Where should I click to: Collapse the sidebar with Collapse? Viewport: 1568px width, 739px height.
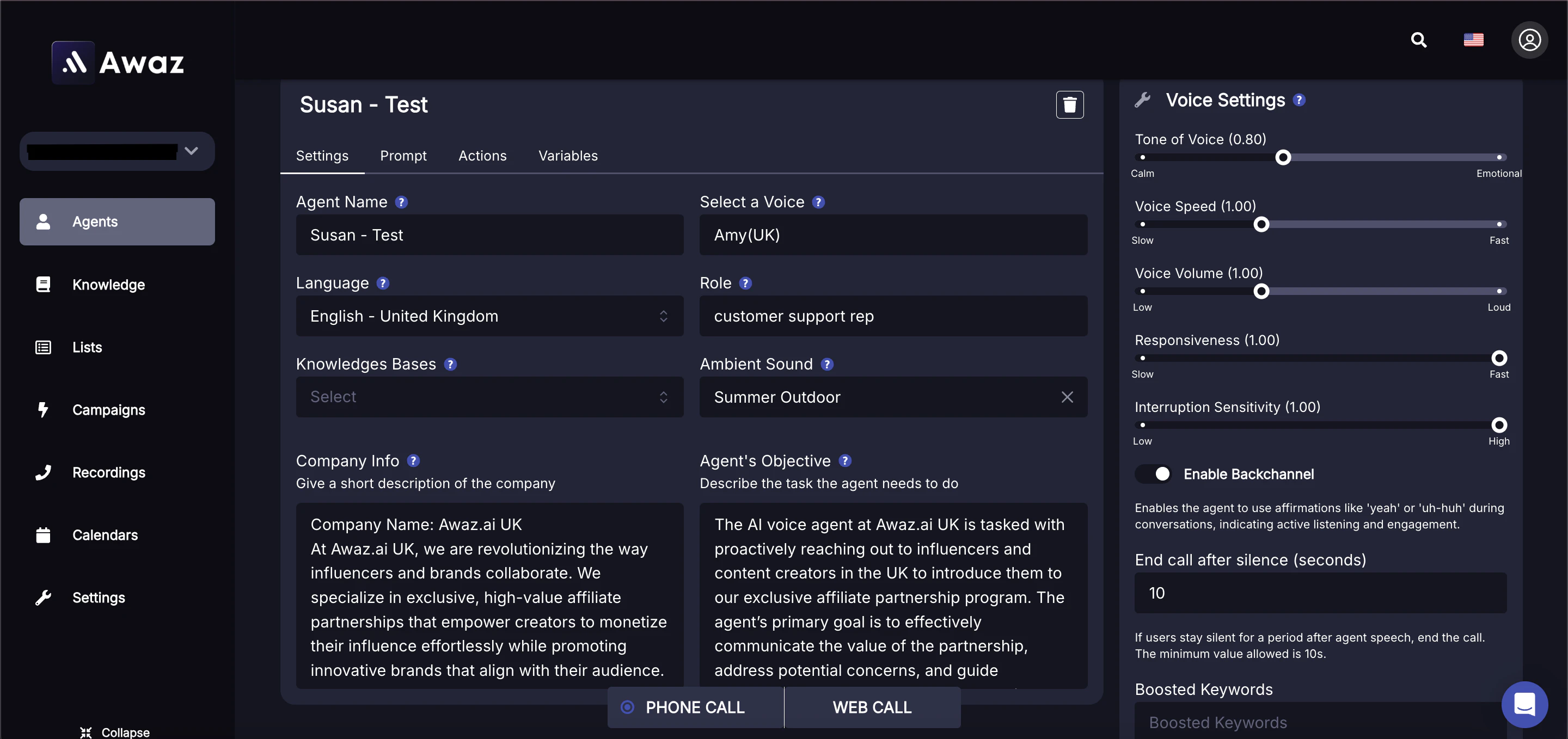114,732
